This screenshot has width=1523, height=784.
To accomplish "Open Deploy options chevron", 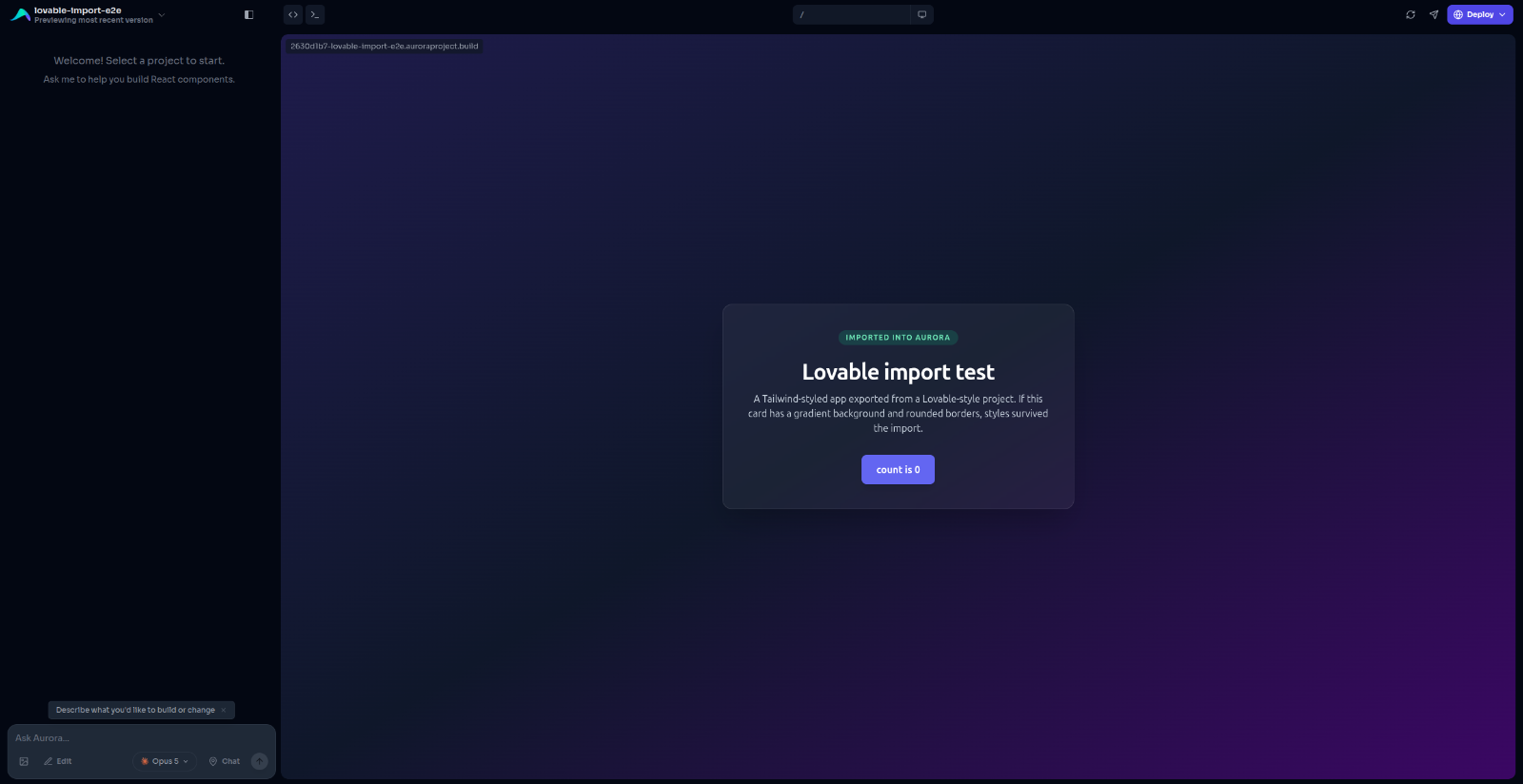I will (x=1503, y=14).
